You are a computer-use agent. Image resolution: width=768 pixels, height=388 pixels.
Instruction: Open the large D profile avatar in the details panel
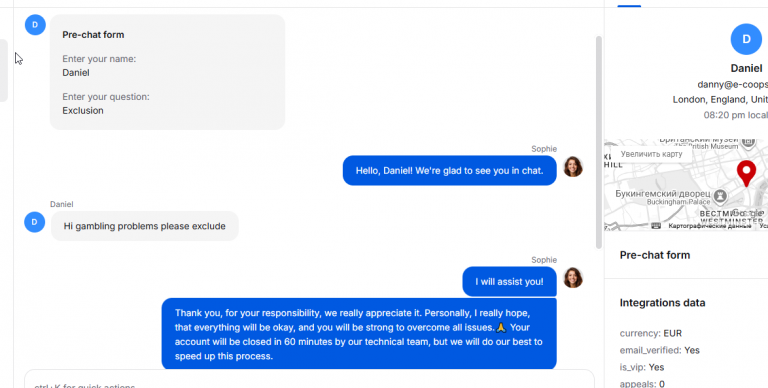click(x=746, y=39)
